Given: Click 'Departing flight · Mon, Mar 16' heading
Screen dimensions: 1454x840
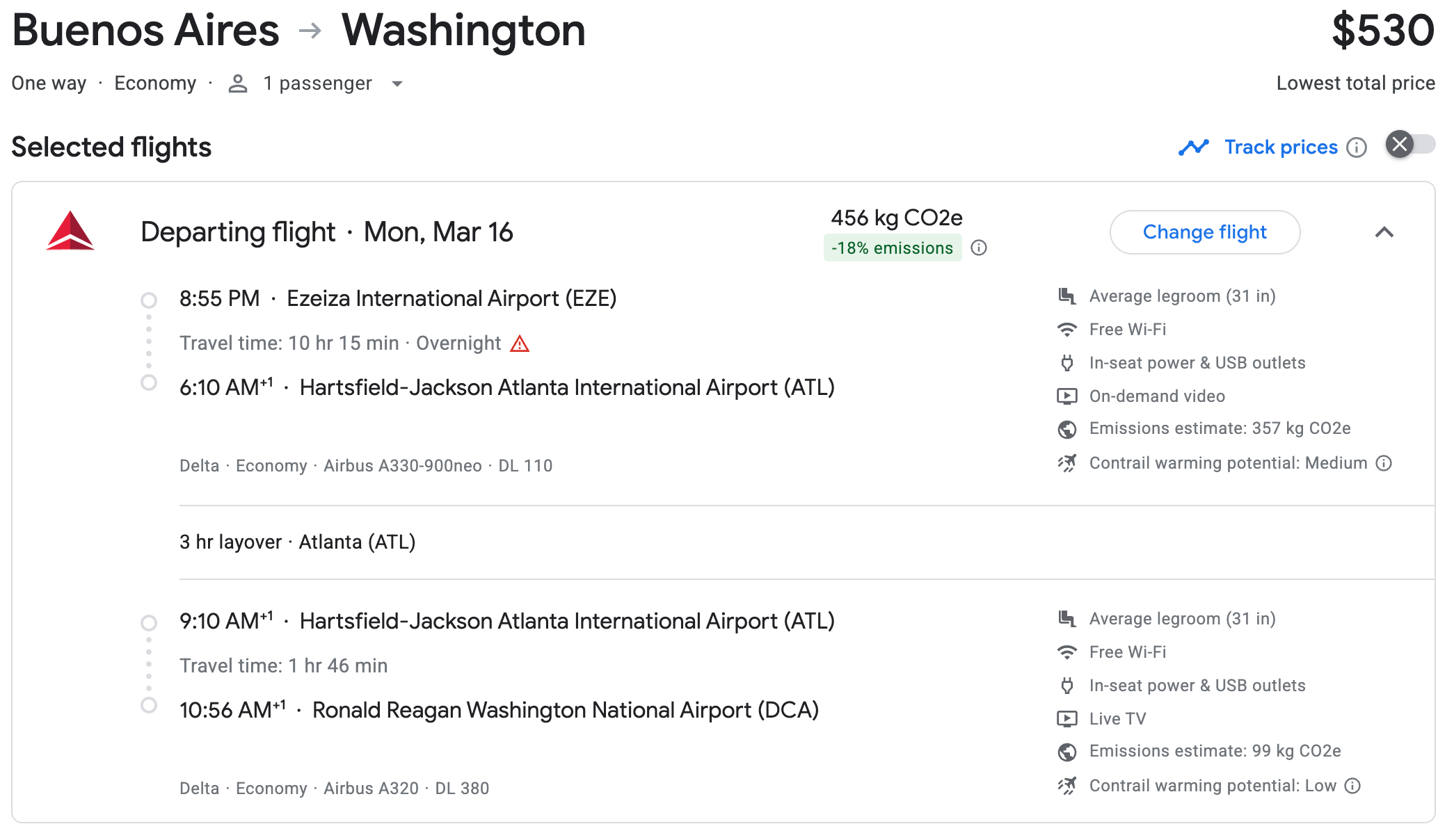Looking at the screenshot, I should point(327,232).
